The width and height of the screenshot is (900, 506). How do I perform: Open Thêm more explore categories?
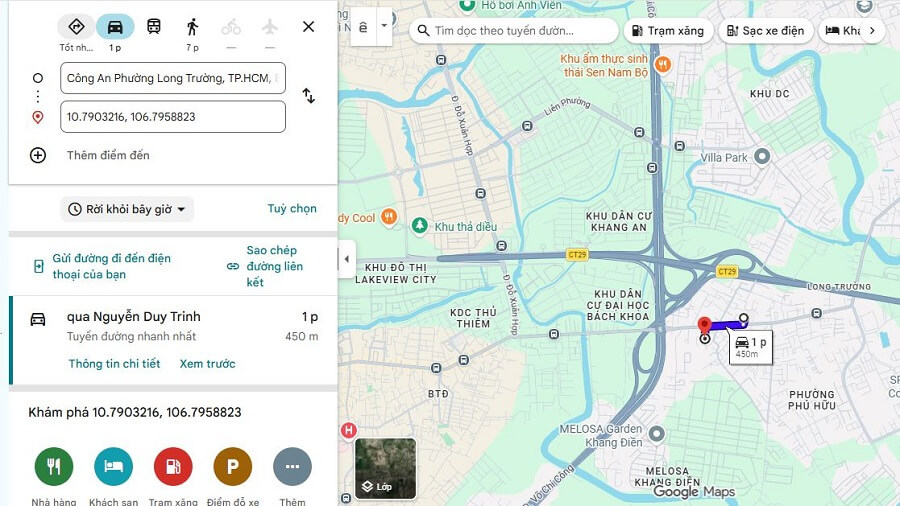[292, 466]
